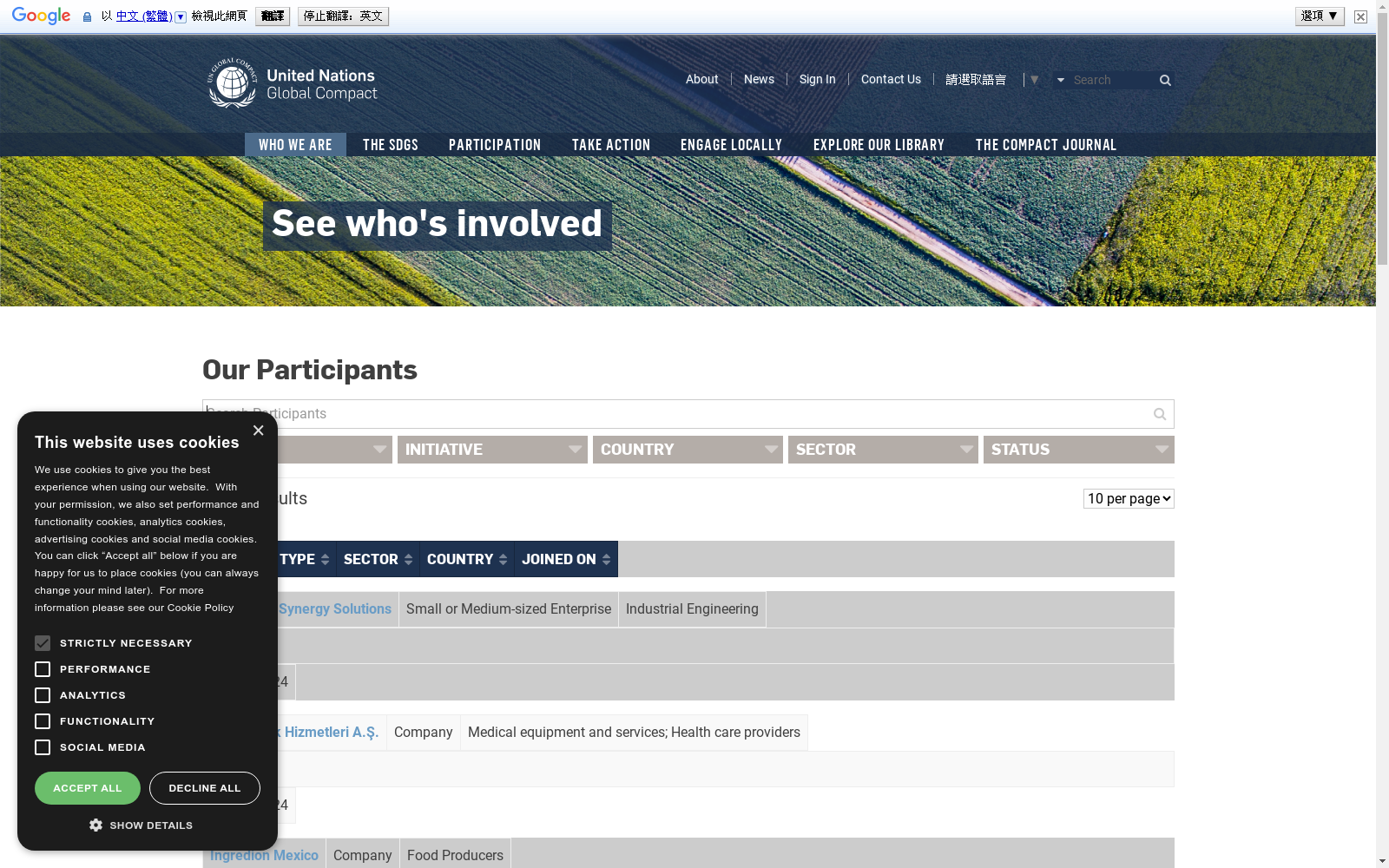This screenshot has height=868, width=1389.
Task: Sort table by SECTOR column header
Action: pos(378,560)
